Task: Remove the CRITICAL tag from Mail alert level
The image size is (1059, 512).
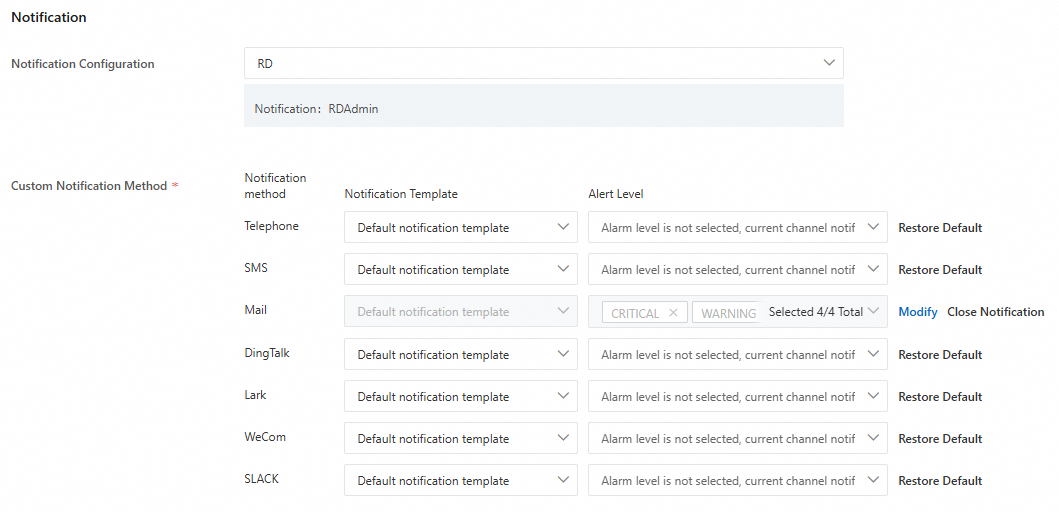Action: pos(673,313)
